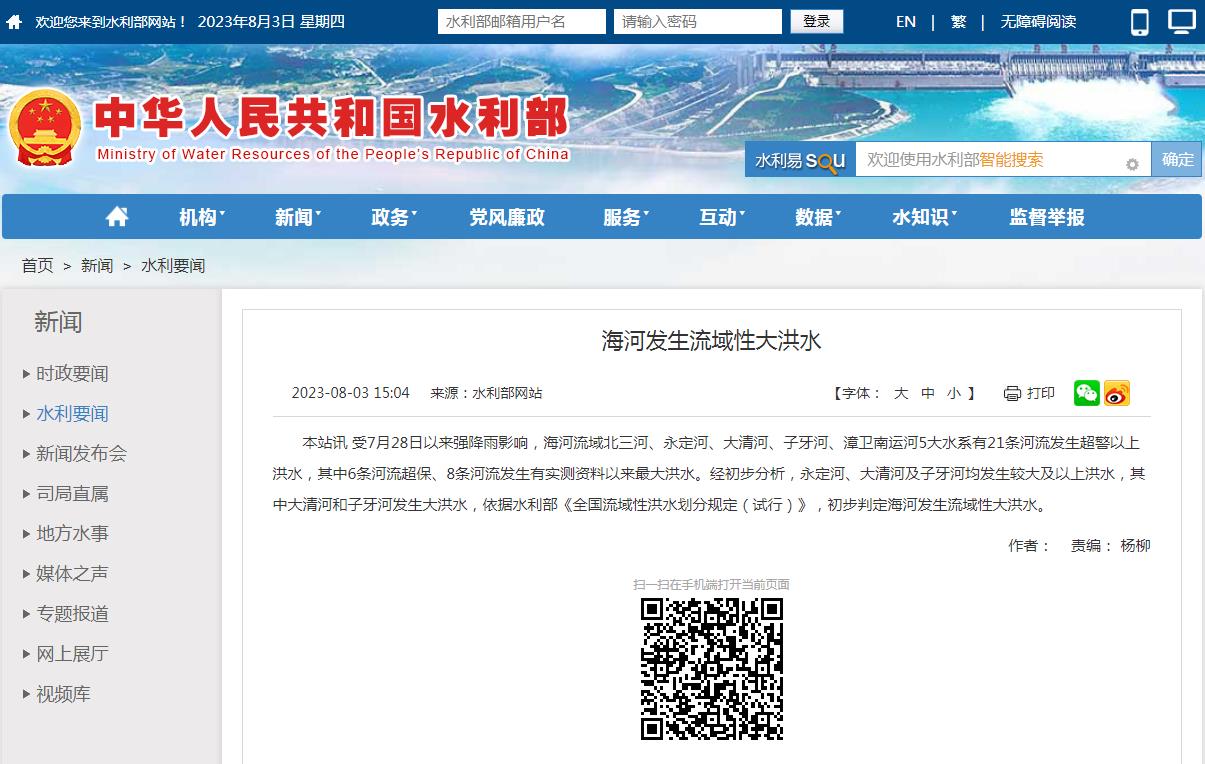Click the 确定 search button
1205x764 pixels.
click(x=1177, y=159)
